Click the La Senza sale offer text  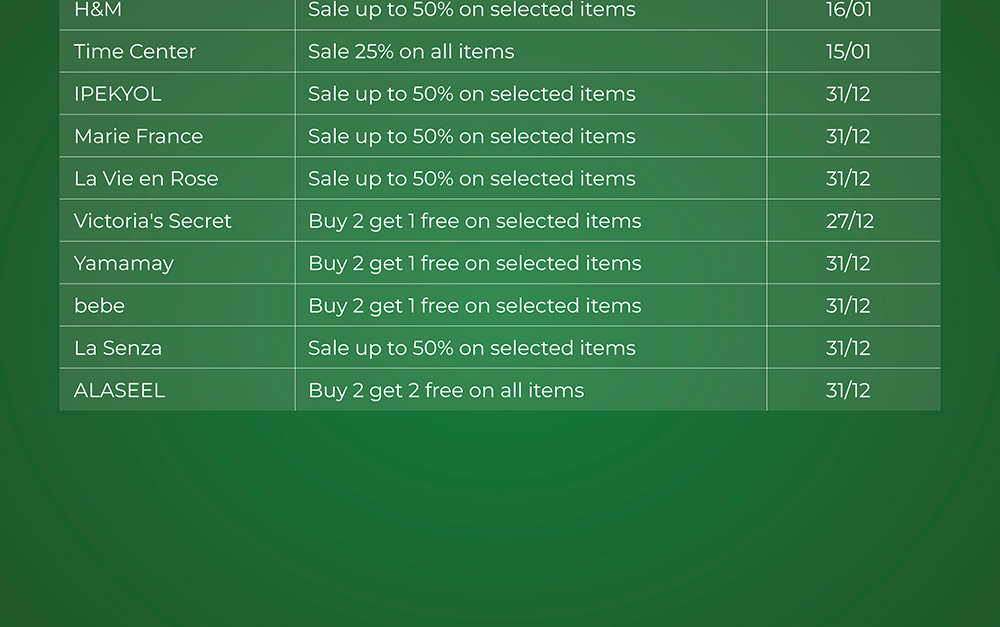point(472,348)
